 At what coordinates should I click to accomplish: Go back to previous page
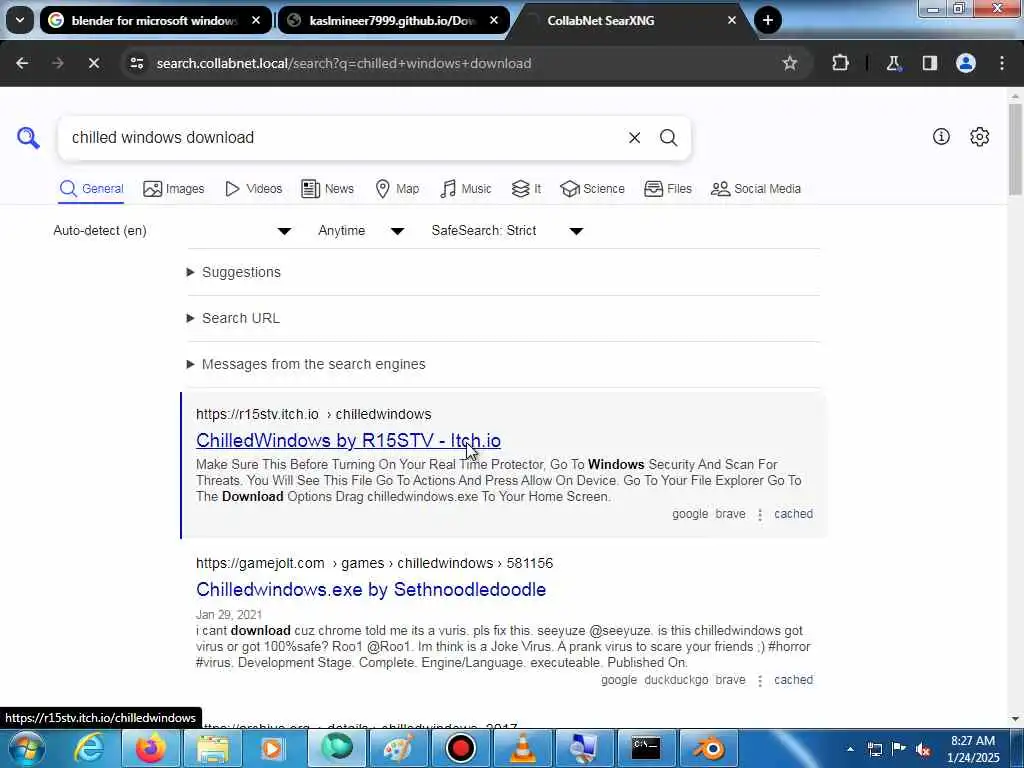(x=22, y=63)
